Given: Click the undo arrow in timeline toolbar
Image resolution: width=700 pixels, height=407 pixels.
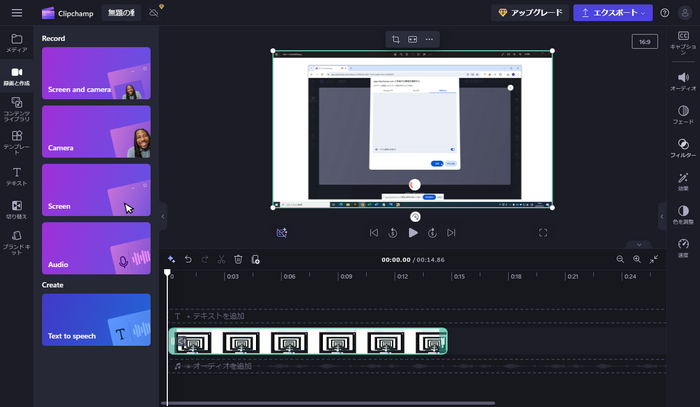Looking at the screenshot, I should point(187,259).
